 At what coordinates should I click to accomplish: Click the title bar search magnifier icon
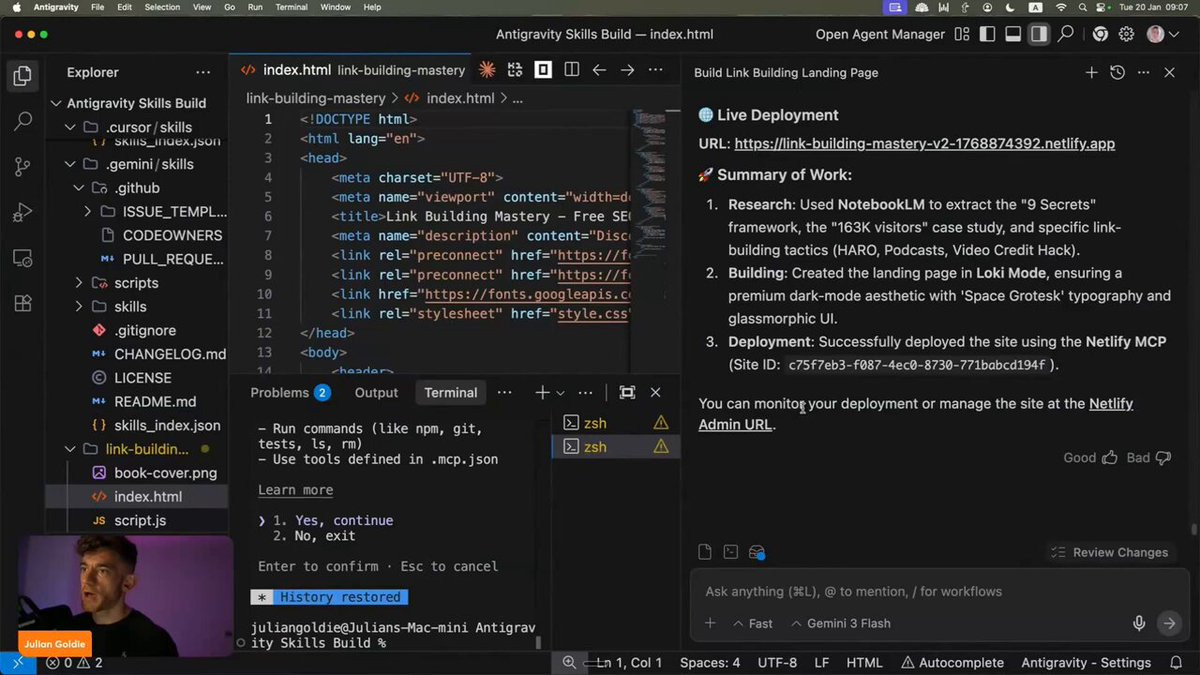click(x=1066, y=34)
